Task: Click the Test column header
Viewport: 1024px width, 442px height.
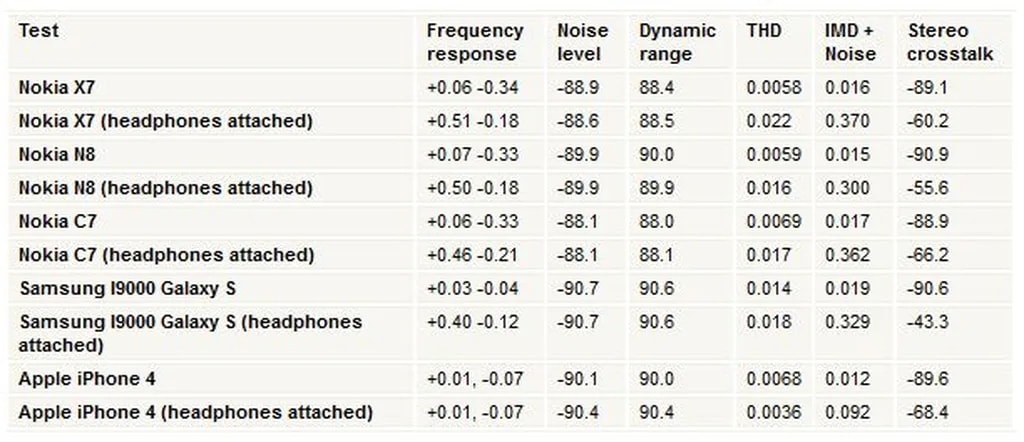Action: pyautogui.click(x=39, y=31)
